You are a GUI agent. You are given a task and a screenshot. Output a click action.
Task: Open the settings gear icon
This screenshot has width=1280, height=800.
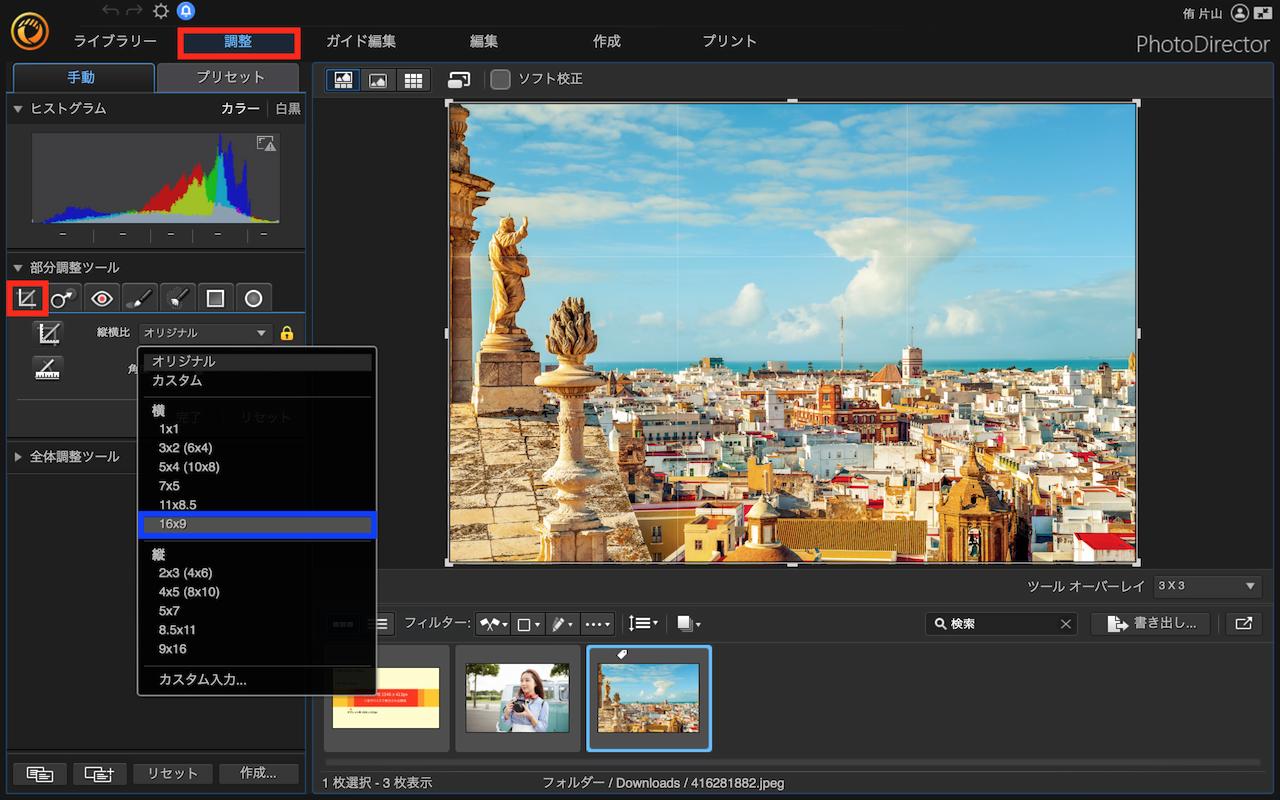pyautogui.click(x=160, y=11)
